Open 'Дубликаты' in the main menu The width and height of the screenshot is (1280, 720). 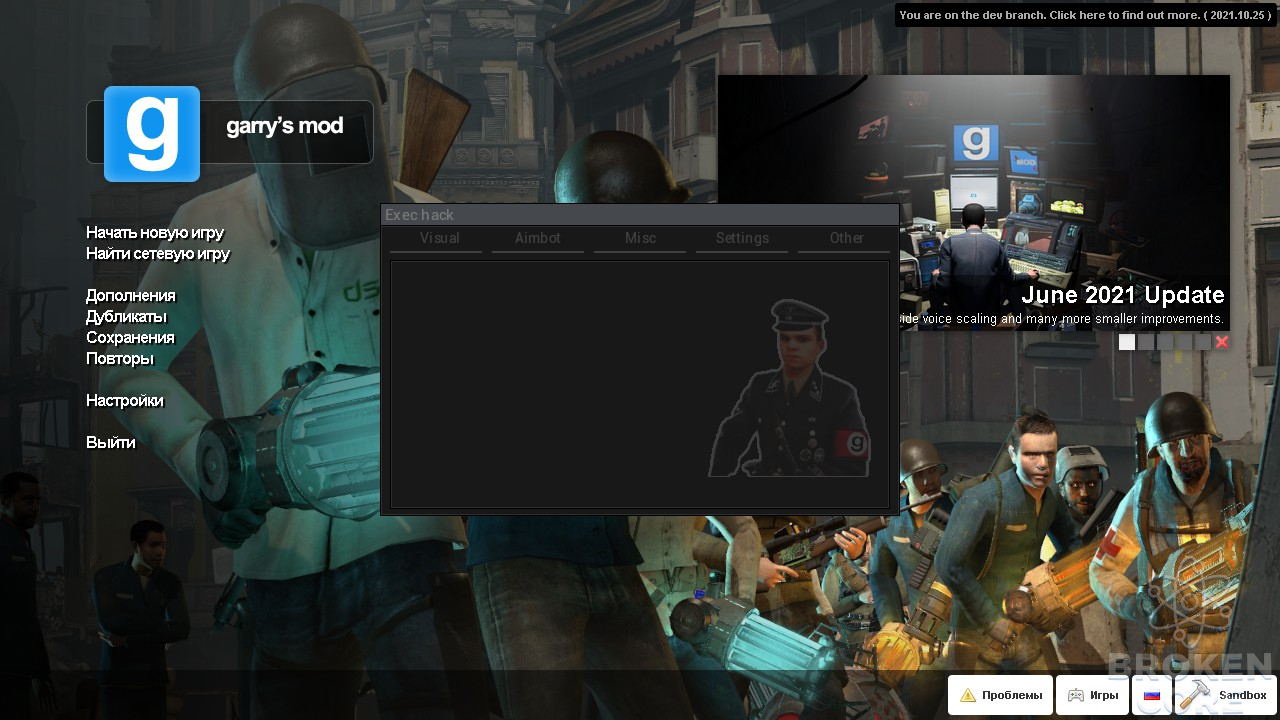click(x=126, y=317)
